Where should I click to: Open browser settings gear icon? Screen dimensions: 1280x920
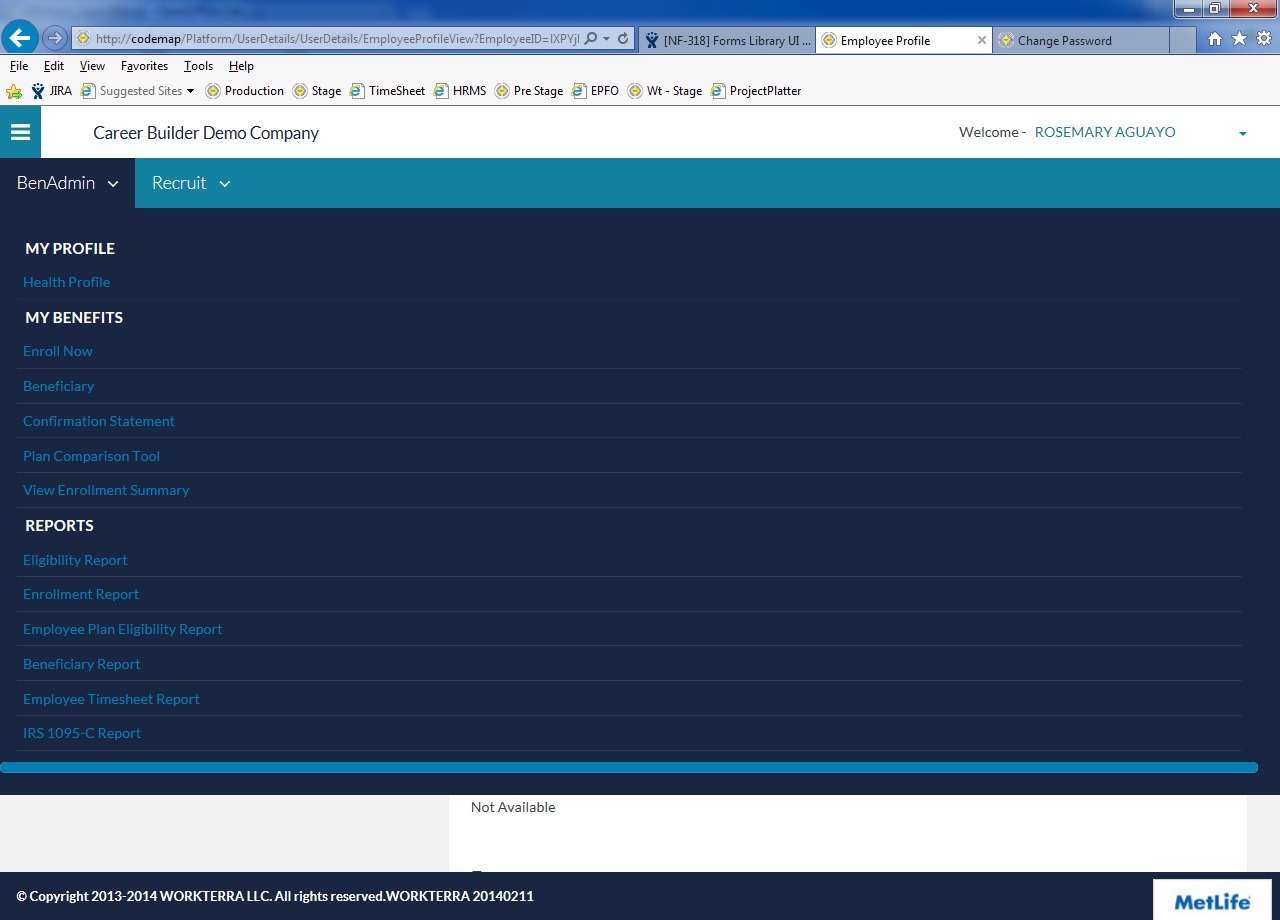point(1263,39)
